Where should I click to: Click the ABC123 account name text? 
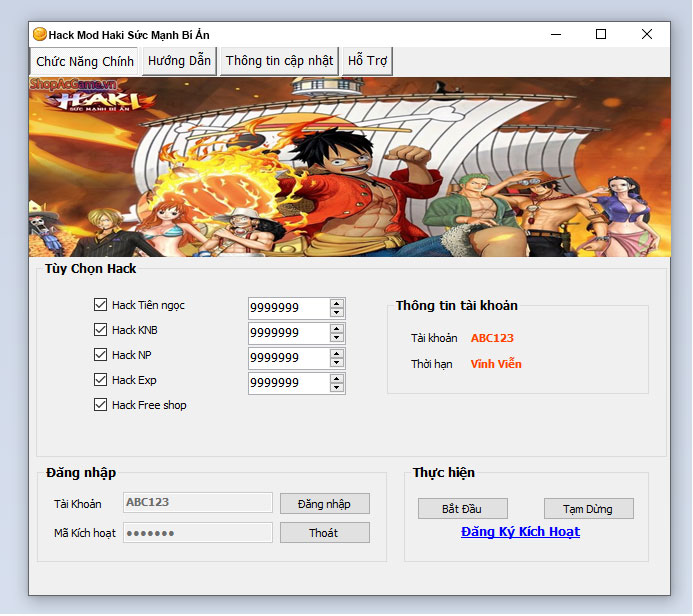492,338
